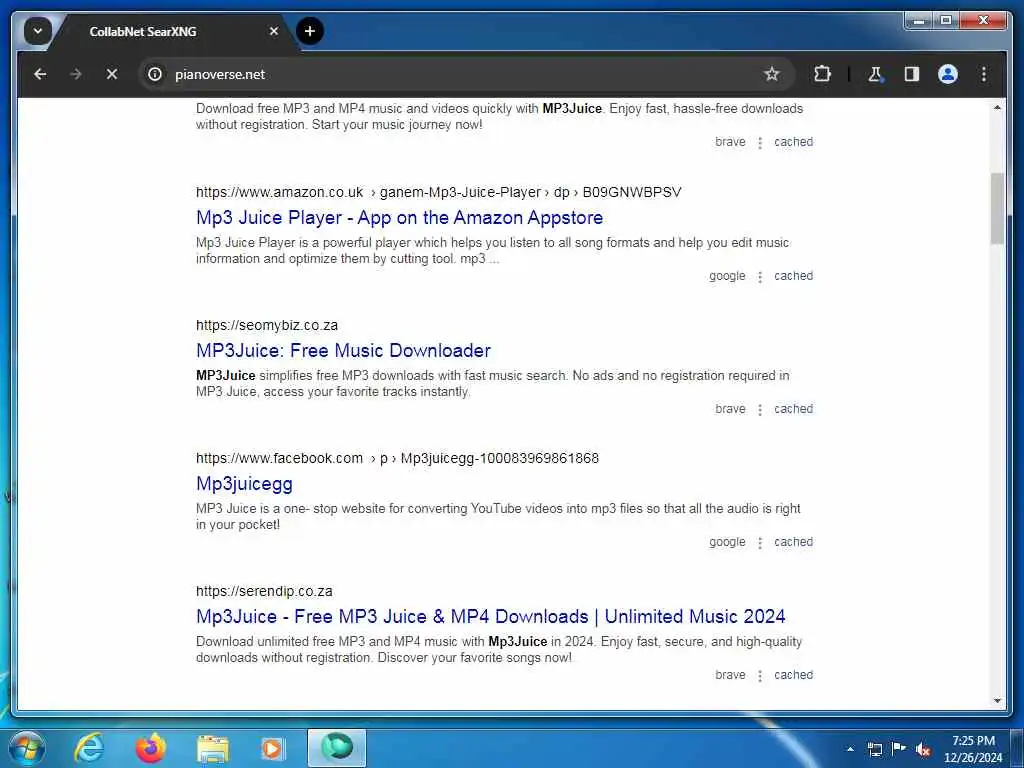Click the scrollbar down arrow
The width and height of the screenshot is (1024, 768).
(997, 701)
